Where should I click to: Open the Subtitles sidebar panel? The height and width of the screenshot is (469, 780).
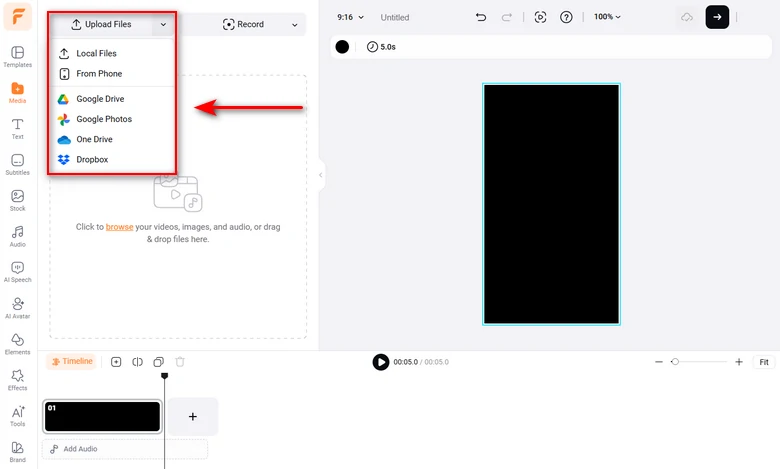(x=17, y=164)
